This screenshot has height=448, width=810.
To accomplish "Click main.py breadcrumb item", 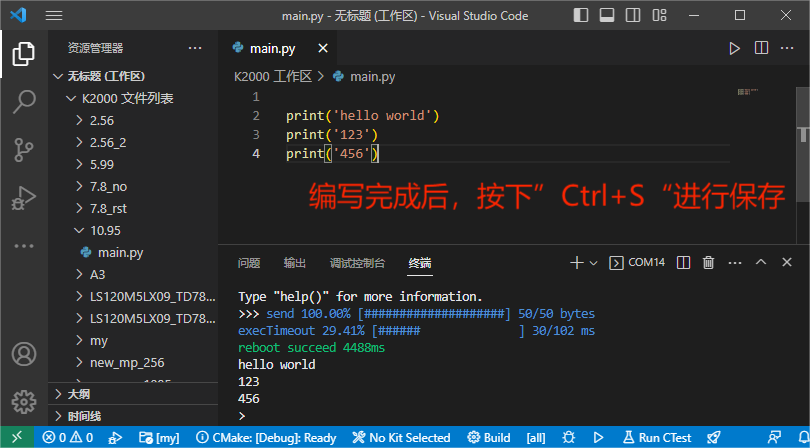I will click(364, 77).
